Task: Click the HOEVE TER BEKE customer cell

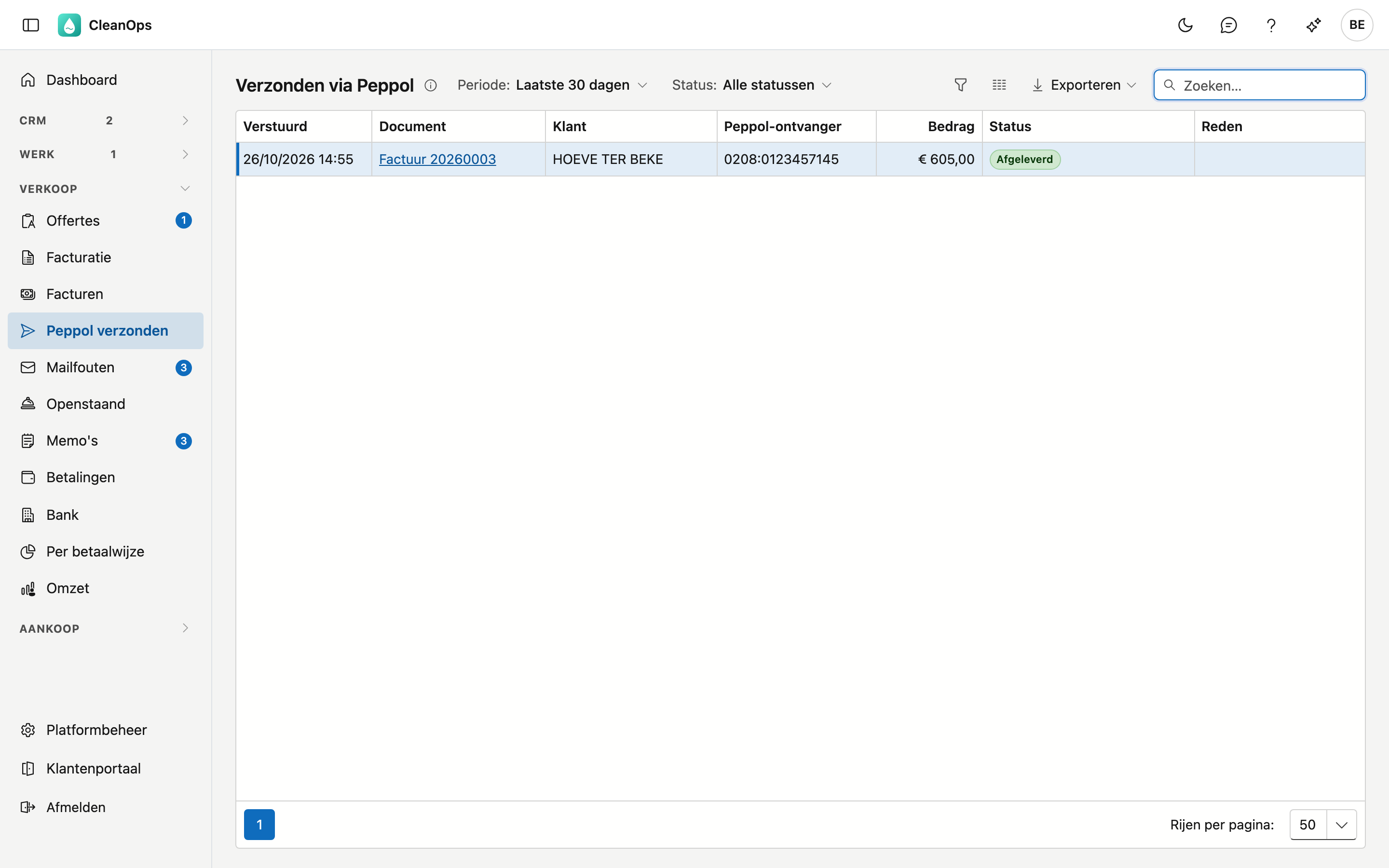Action: [631, 159]
